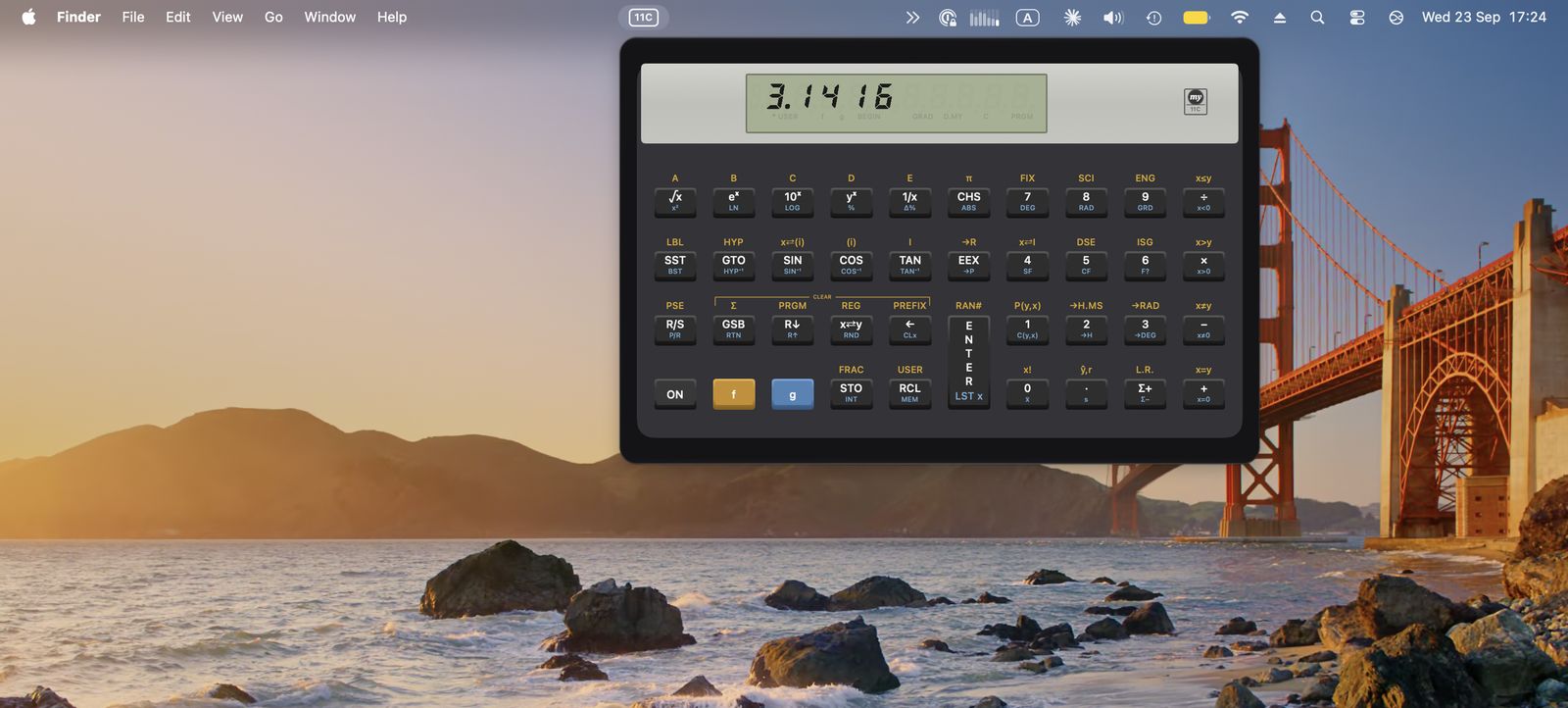This screenshot has width=1568, height=708.
Task: Click the multiply key
Action: [x=1204, y=265]
